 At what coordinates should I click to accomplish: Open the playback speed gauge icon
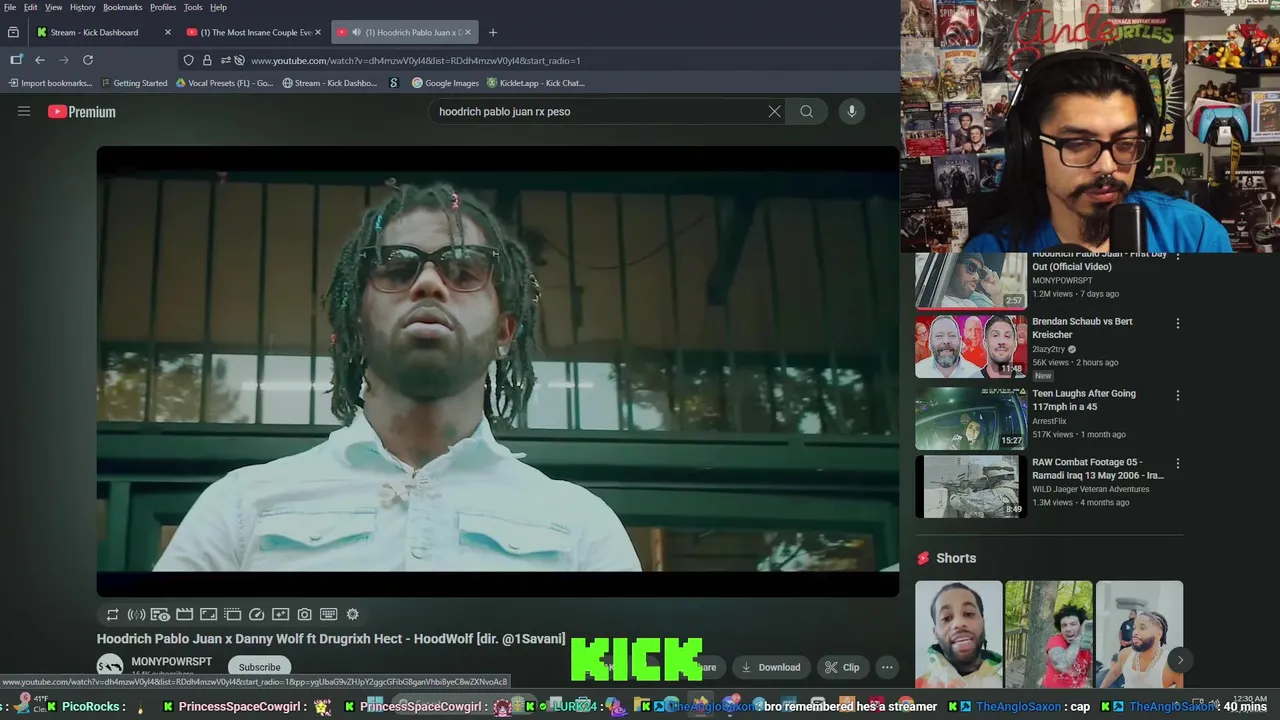click(x=256, y=614)
